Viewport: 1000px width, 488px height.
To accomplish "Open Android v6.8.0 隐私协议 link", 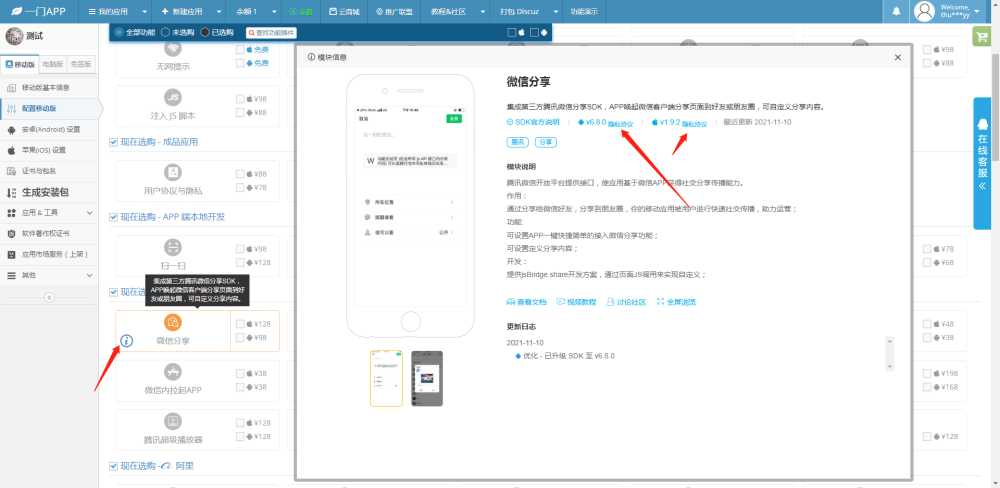I will tap(620, 124).
